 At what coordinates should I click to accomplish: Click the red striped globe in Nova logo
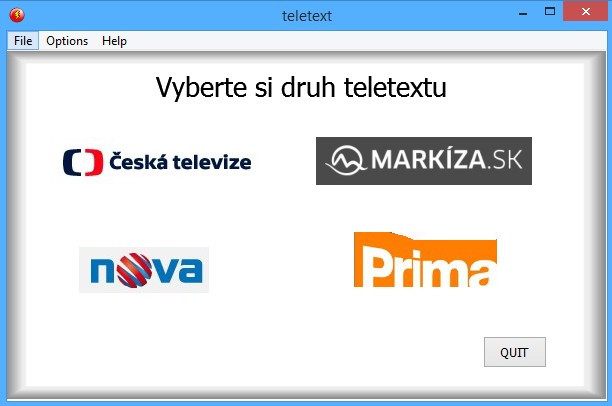tap(134, 270)
